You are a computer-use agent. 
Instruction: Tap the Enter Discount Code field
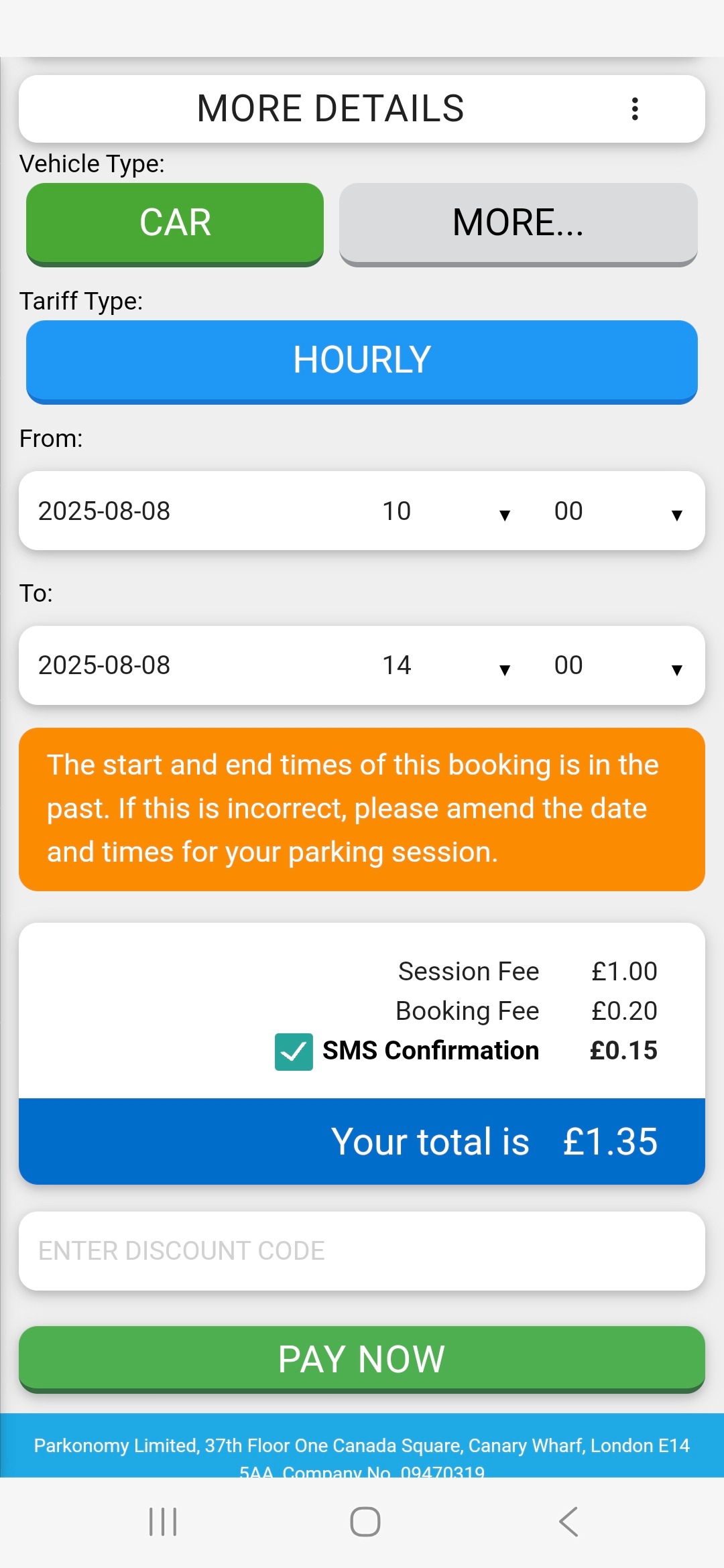tap(362, 1251)
